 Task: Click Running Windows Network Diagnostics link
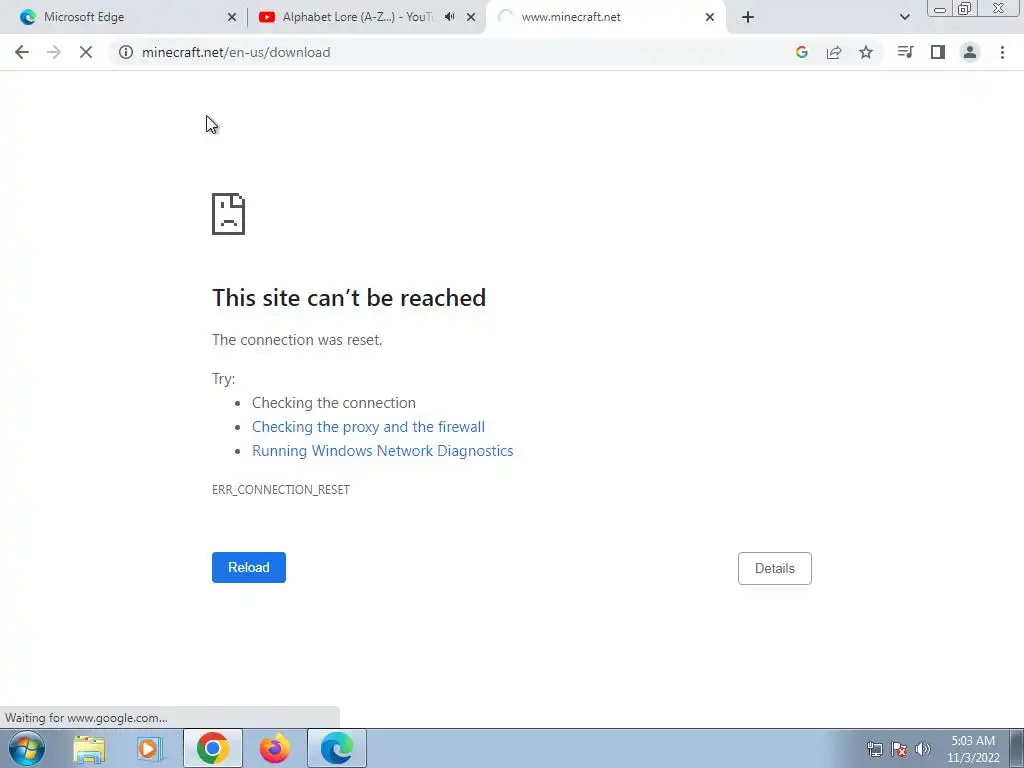pos(383,451)
